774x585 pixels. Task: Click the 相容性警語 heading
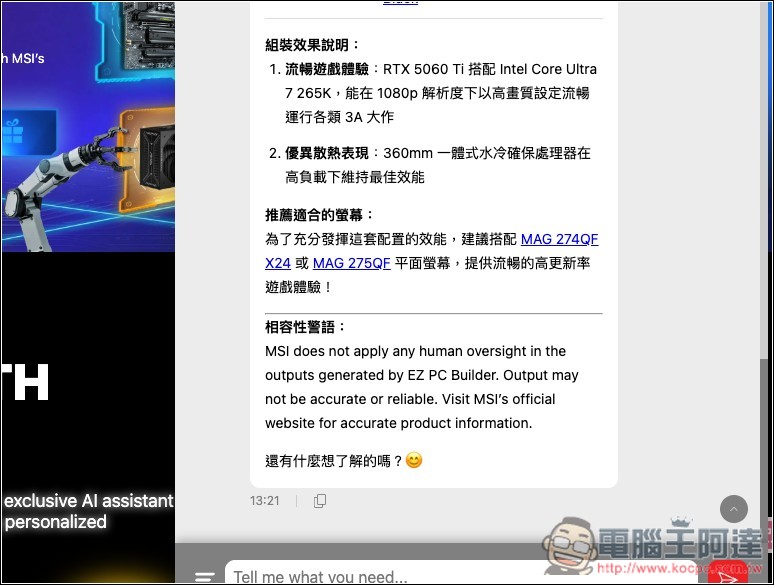pyautogui.click(x=306, y=327)
